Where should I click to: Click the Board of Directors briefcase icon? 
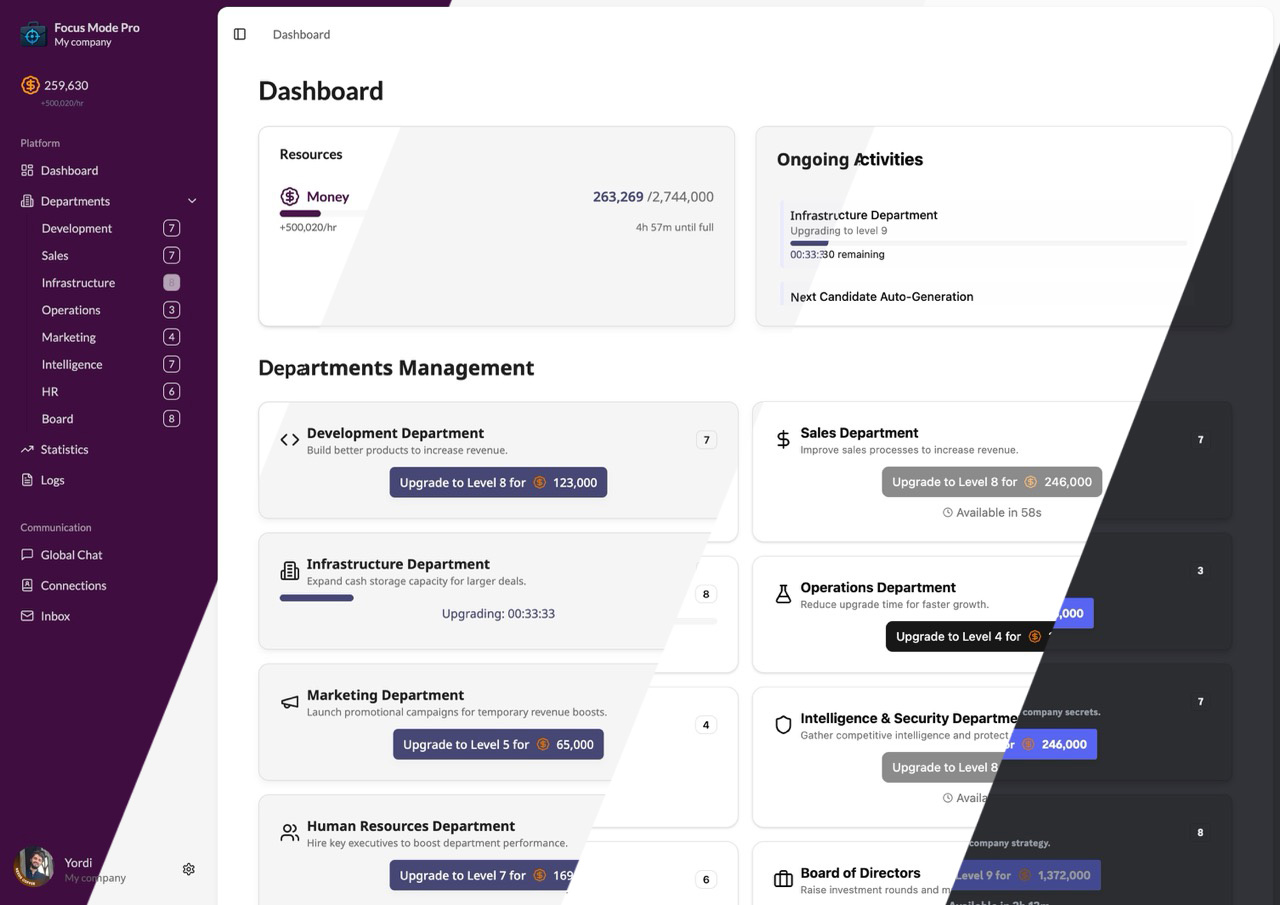(x=783, y=880)
